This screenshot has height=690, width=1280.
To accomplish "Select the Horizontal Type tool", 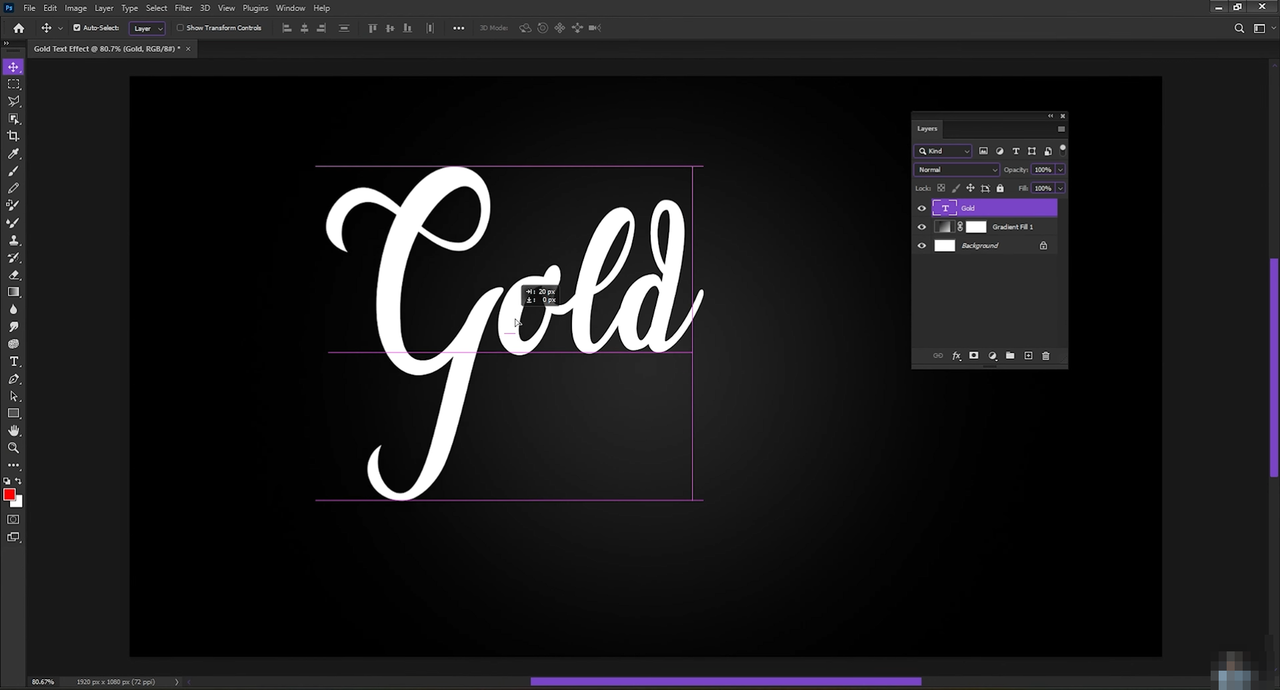I will click(x=13, y=361).
